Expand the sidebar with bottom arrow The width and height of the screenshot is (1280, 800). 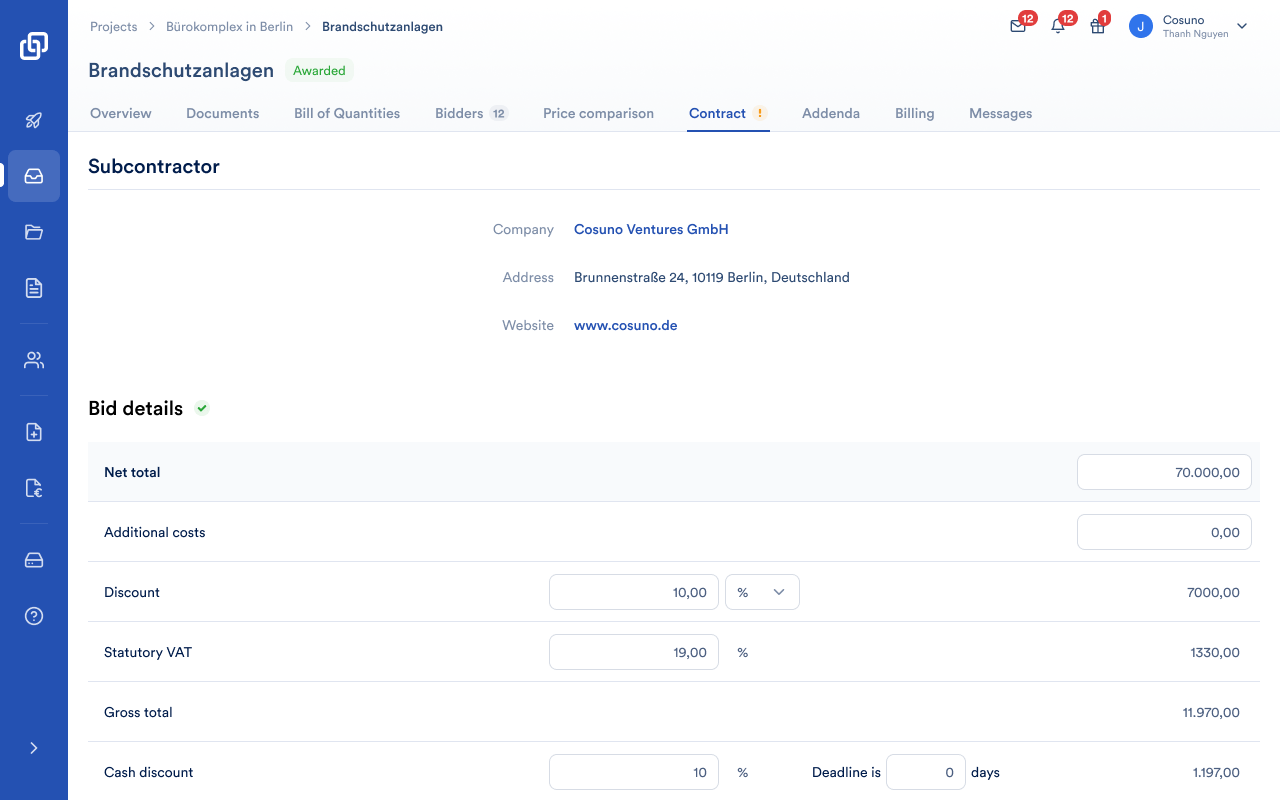34,748
